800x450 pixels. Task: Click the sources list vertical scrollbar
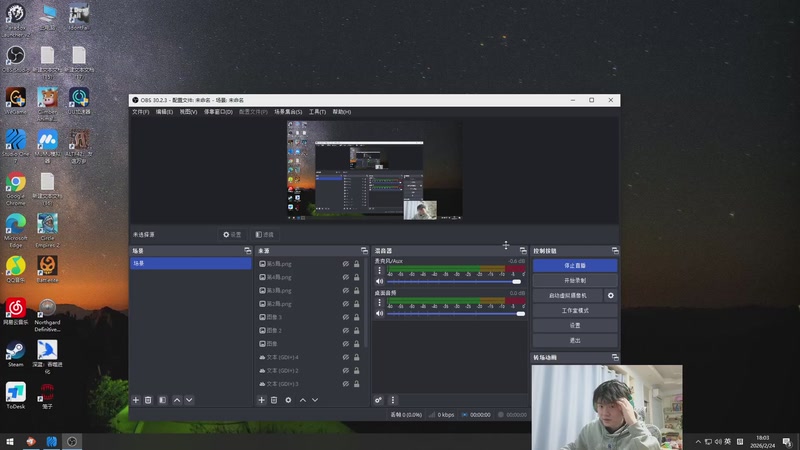click(366, 301)
